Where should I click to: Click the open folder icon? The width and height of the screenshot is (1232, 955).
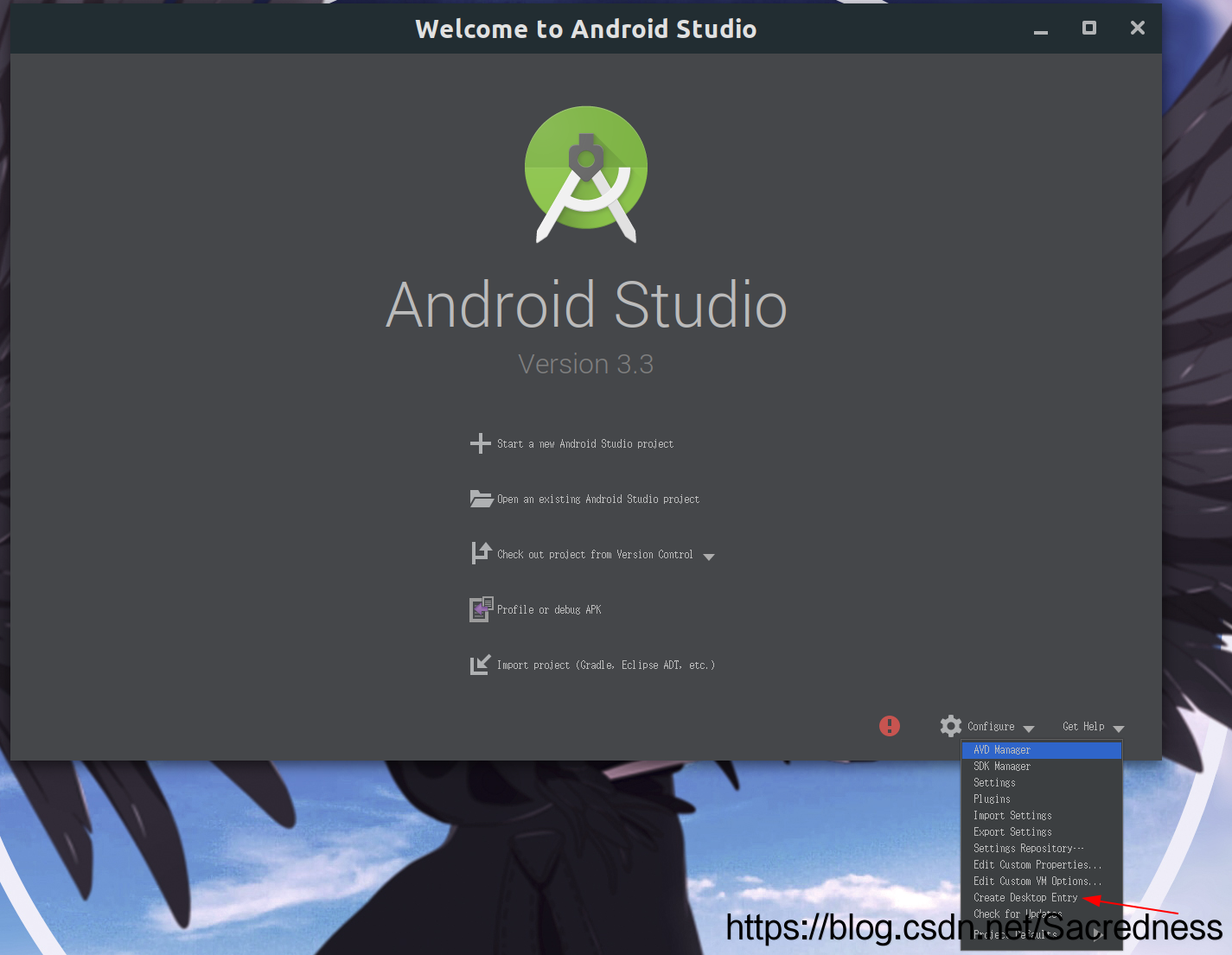point(482,499)
